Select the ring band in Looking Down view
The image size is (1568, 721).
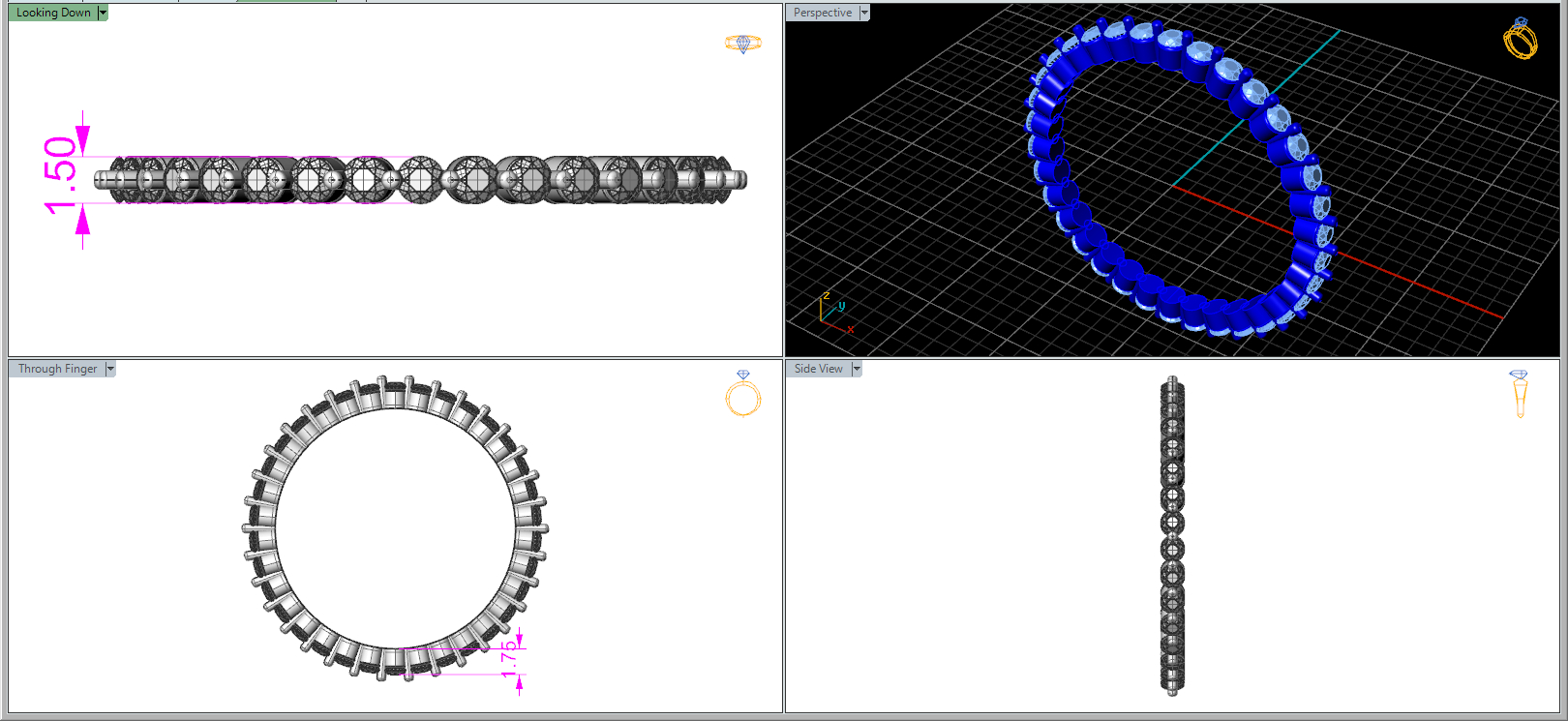421,180
